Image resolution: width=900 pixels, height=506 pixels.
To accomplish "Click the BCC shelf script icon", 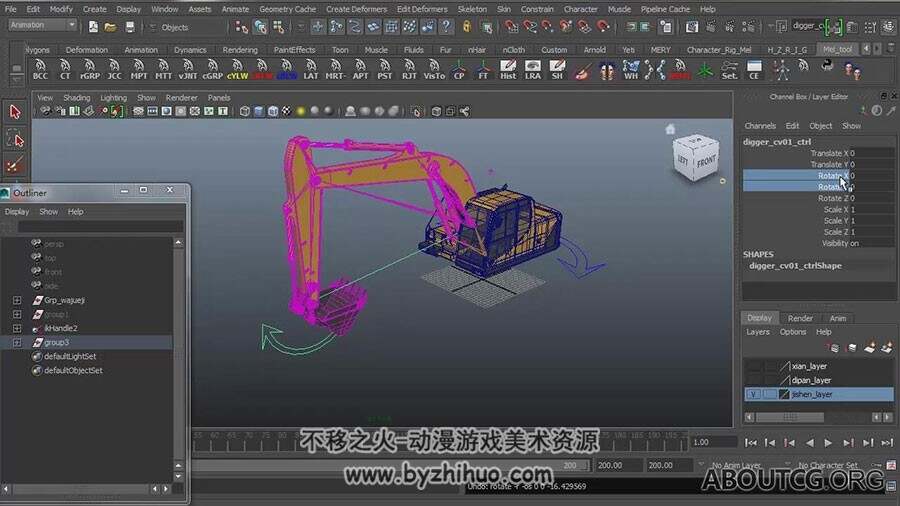I will click(x=40, y=69).
